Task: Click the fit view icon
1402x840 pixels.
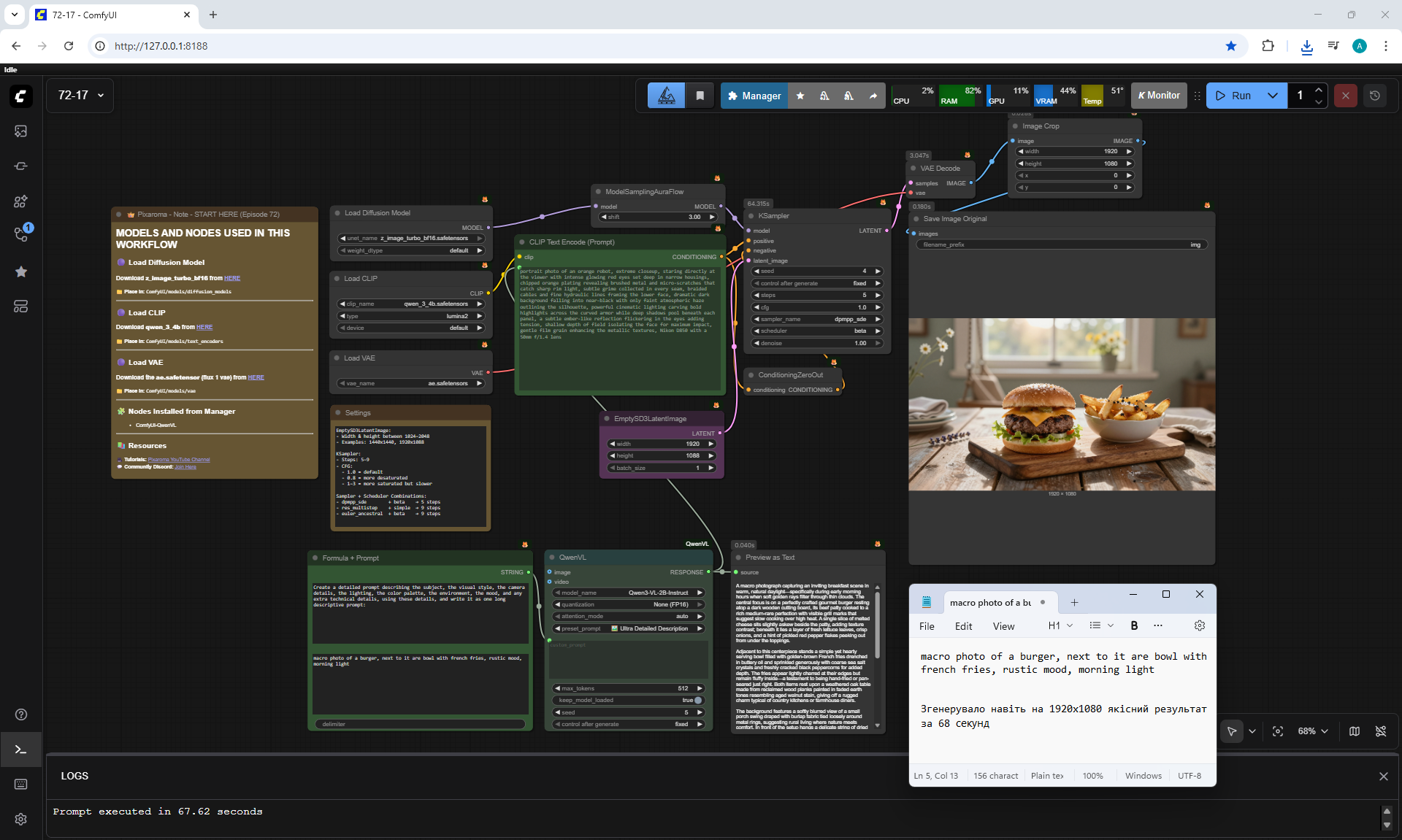Action: click(1278, 731)
